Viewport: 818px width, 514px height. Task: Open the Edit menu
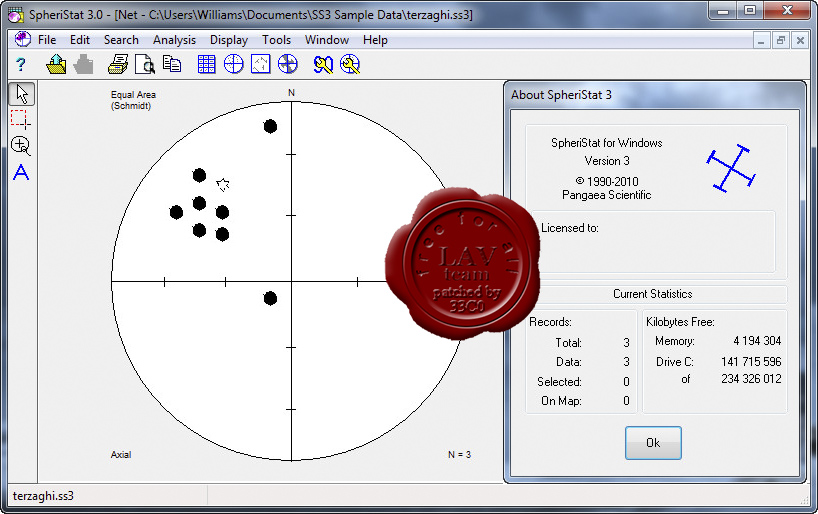point(80,40)
